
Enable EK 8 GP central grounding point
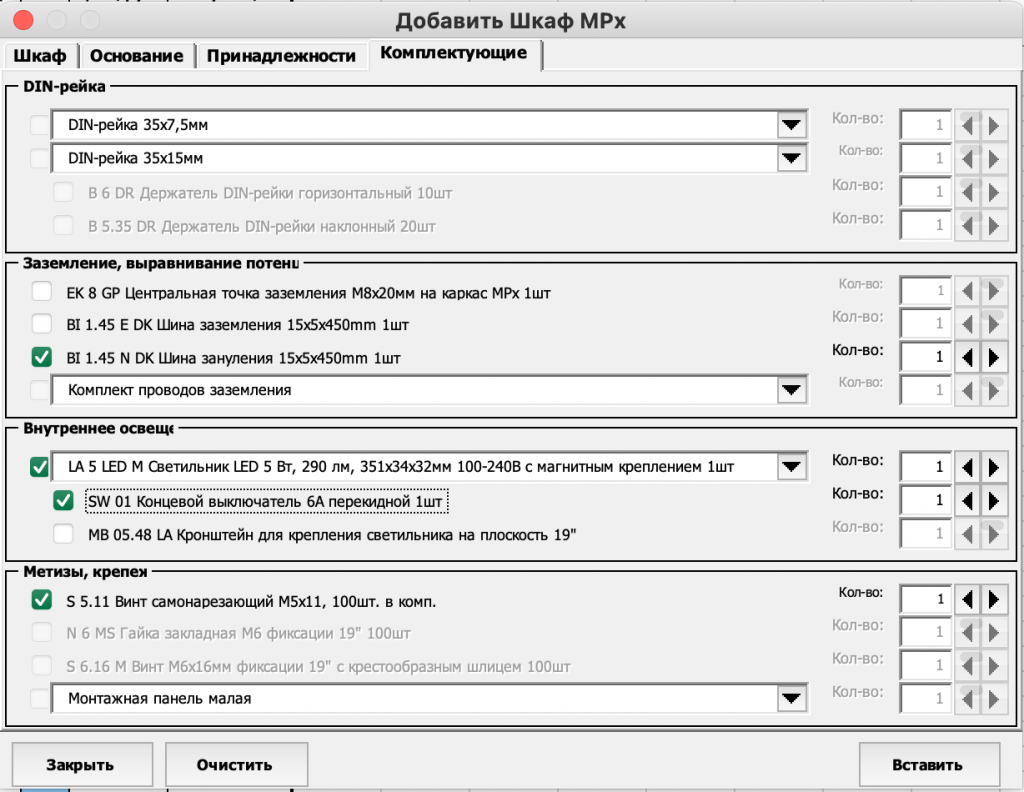coord(42,293)
